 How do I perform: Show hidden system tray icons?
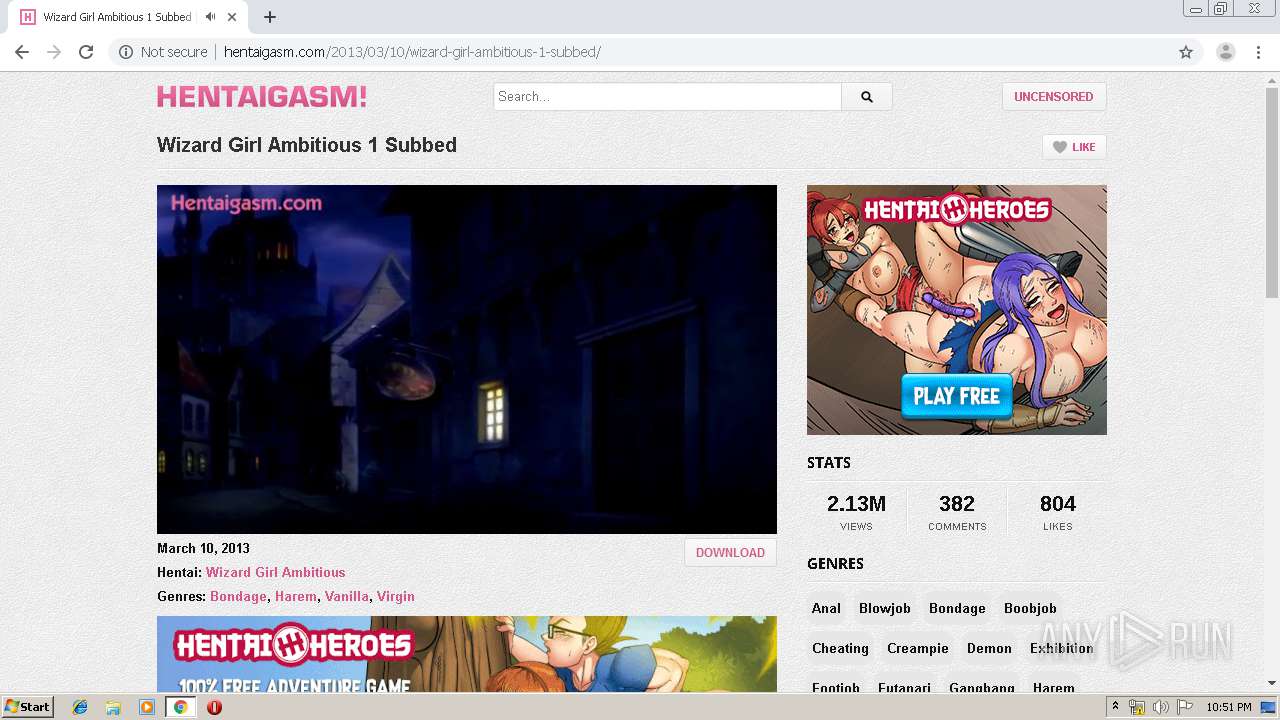(1115, 706)
